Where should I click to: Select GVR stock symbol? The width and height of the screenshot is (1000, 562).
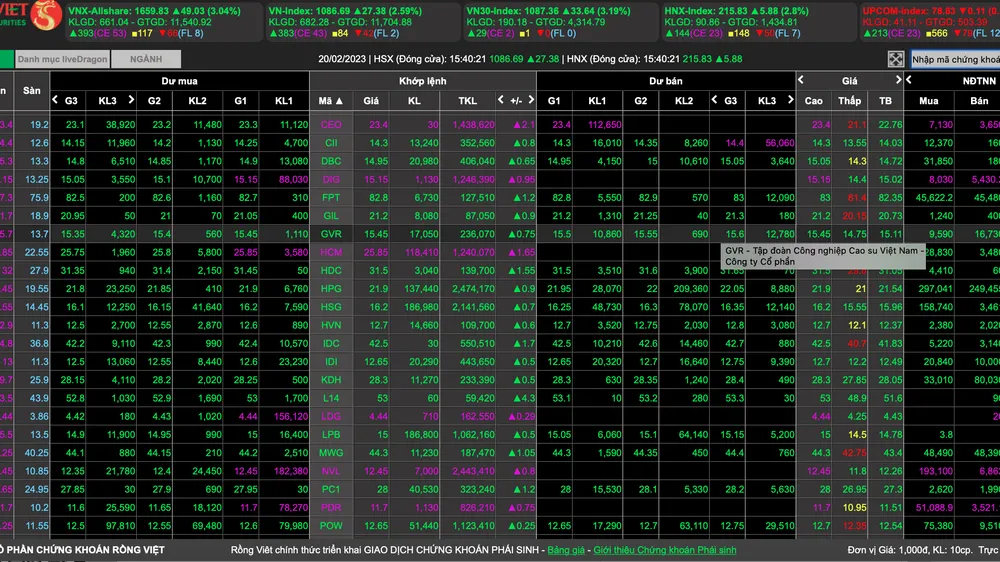coord(331,235)
